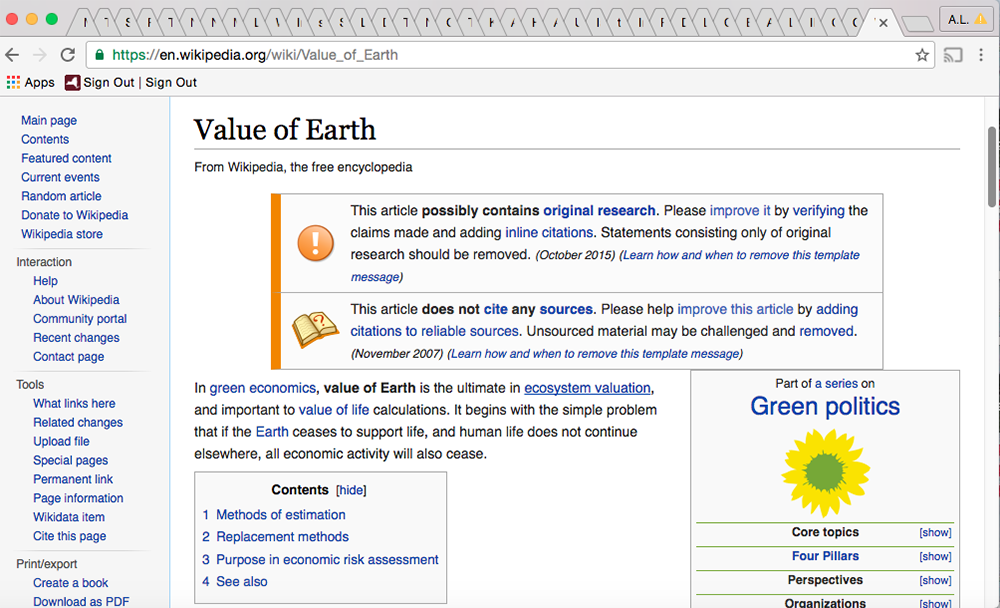Show the Core topics section
1000x608 pixels.
coord(935,533)
